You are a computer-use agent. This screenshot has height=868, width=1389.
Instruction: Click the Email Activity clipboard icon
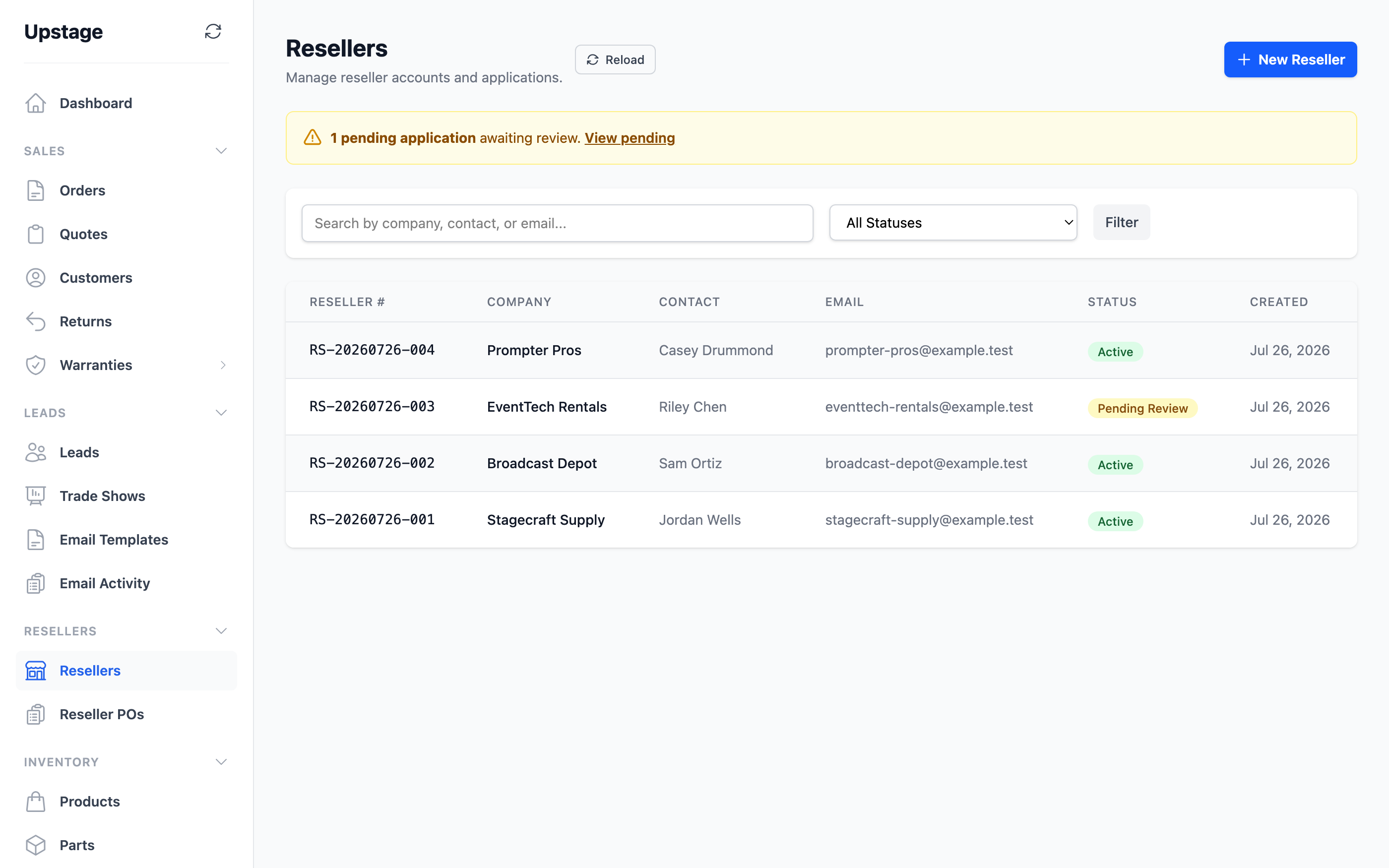[x=36, y=583]
